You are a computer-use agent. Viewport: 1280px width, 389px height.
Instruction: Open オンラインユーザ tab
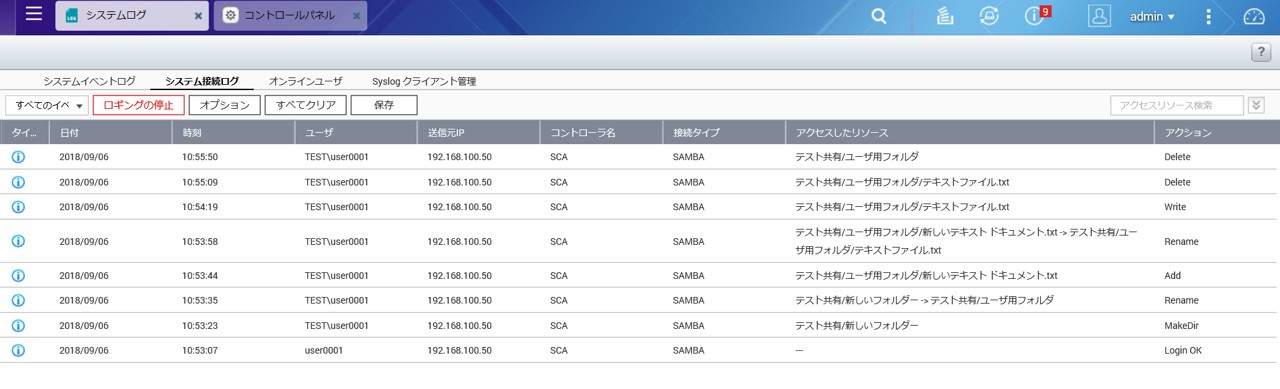305,81
